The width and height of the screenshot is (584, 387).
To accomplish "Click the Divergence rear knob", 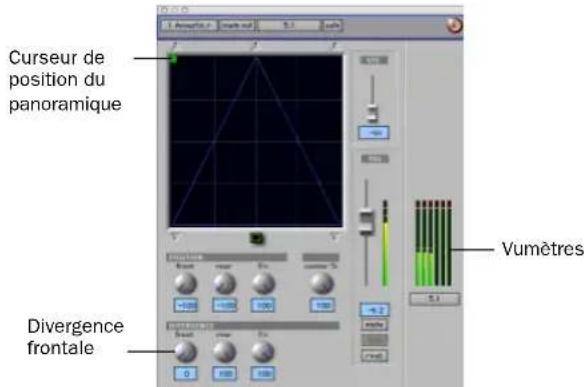I will (225, 352).
